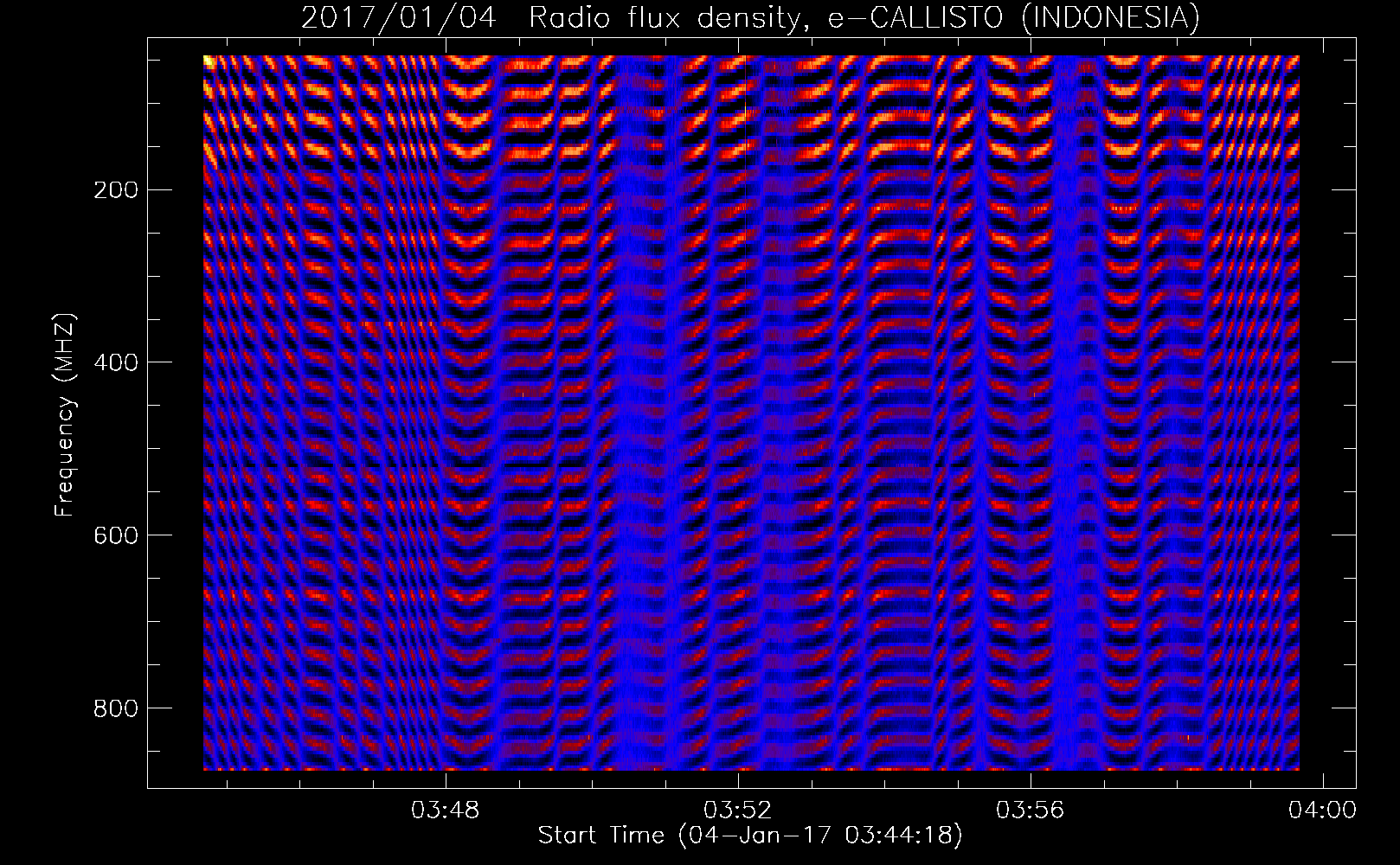Click the 03:56 time tick label
The height and width of the screenshot is (865, 1400).
point(1030,811)
